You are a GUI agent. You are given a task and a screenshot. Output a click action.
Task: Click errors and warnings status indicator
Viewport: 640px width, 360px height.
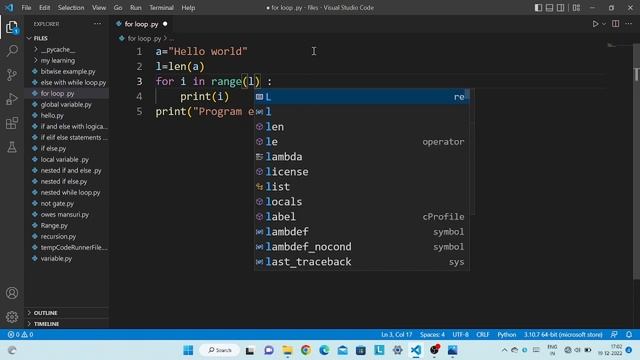20,334
